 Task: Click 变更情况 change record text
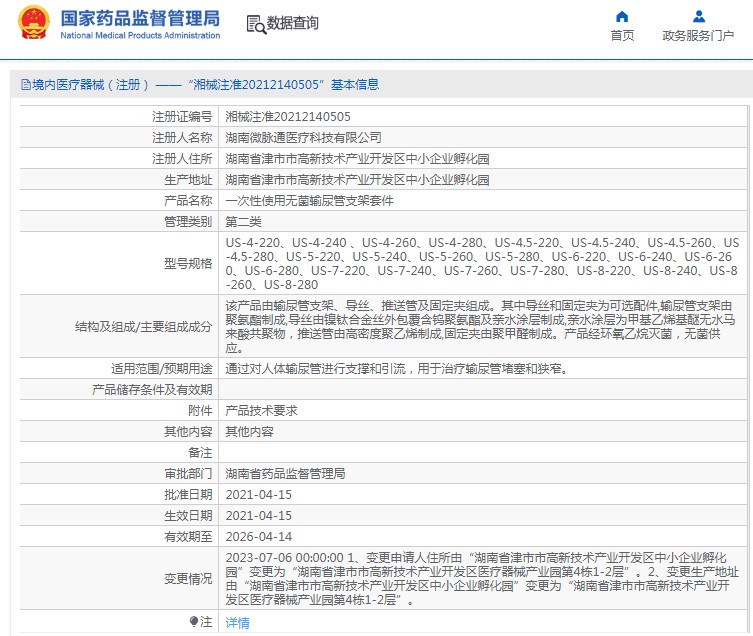482,579
